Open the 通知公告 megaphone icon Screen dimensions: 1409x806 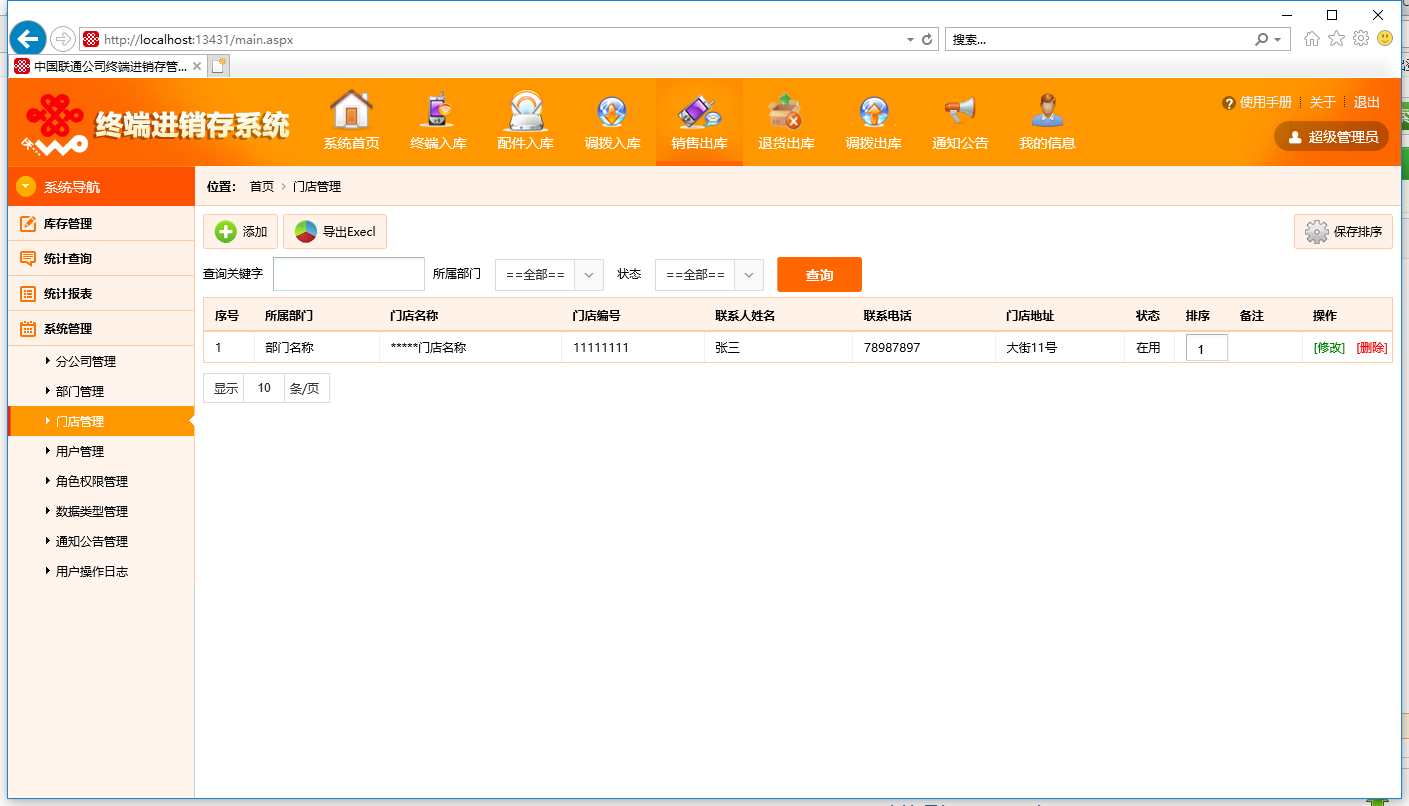(960, 111)
